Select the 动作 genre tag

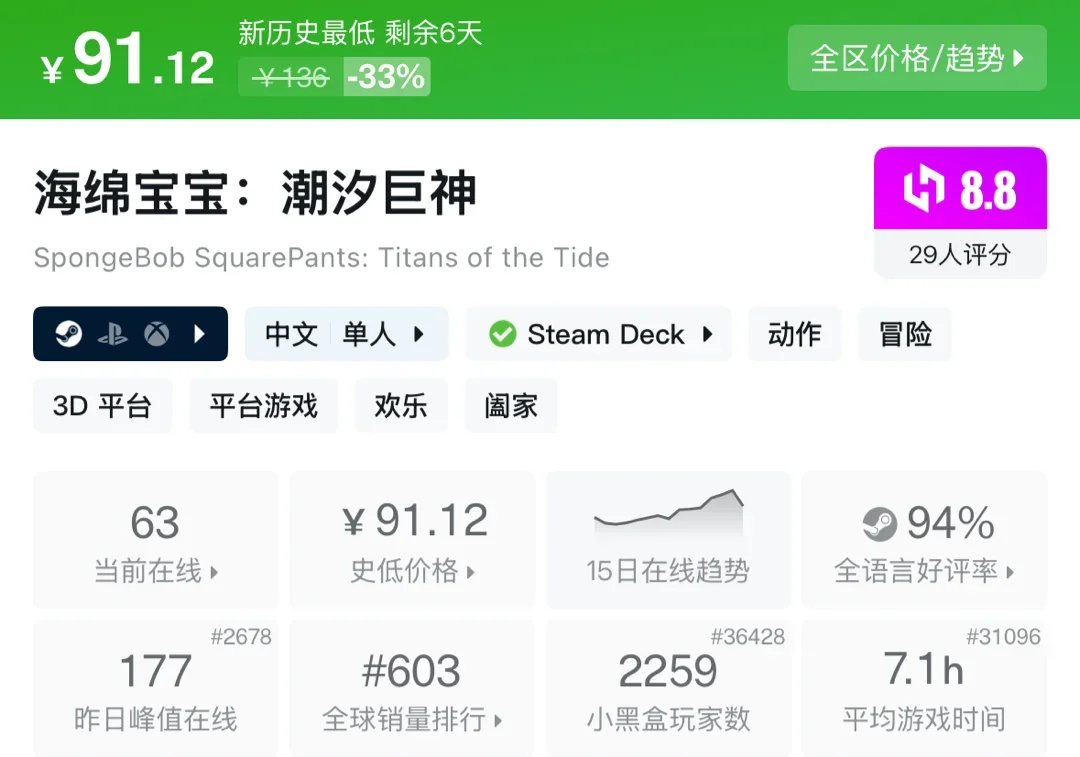[x=795, y=334]
